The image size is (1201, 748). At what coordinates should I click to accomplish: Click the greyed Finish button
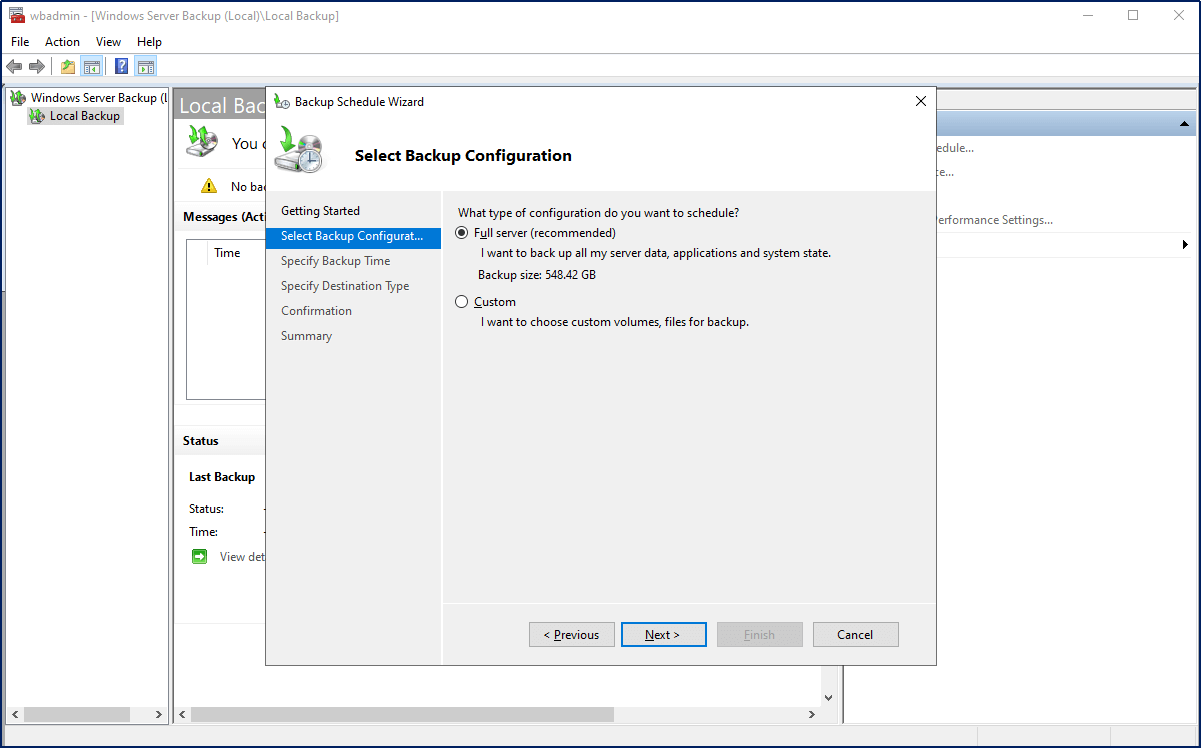coord(759,634)
